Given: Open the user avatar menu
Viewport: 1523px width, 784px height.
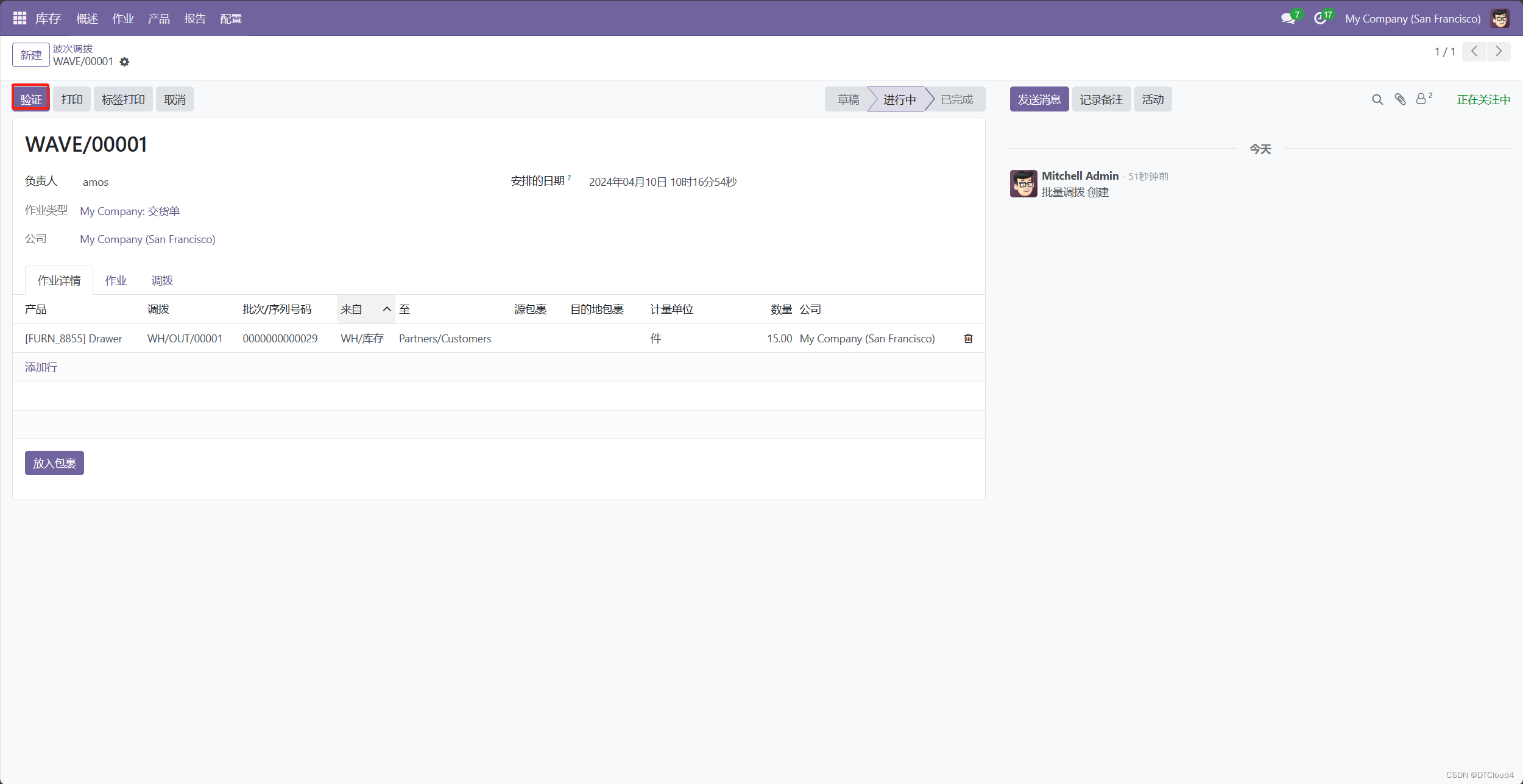Looking at the screenshot, I should 1500,19.
